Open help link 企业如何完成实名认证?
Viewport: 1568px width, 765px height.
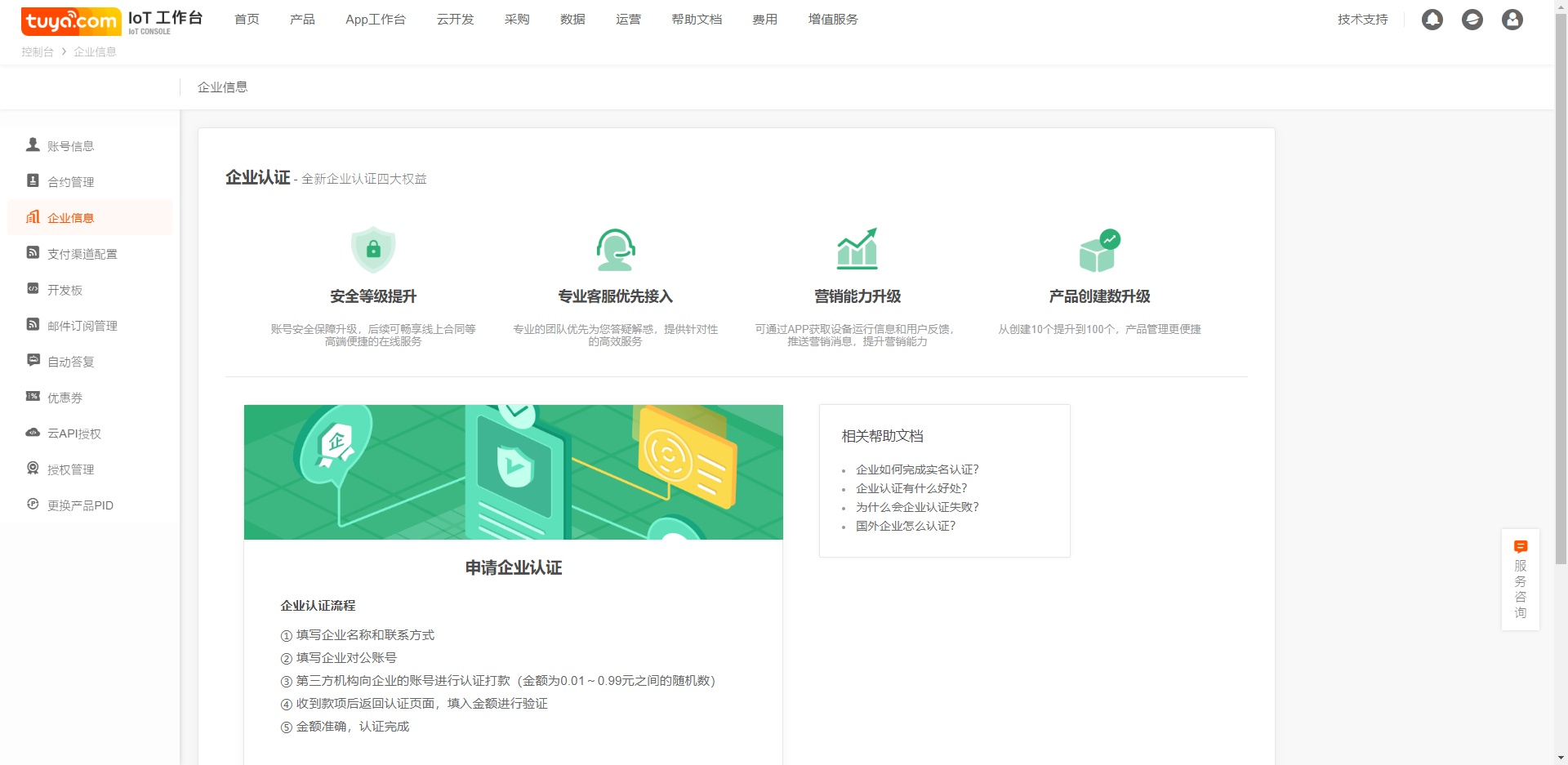[917, 469]
